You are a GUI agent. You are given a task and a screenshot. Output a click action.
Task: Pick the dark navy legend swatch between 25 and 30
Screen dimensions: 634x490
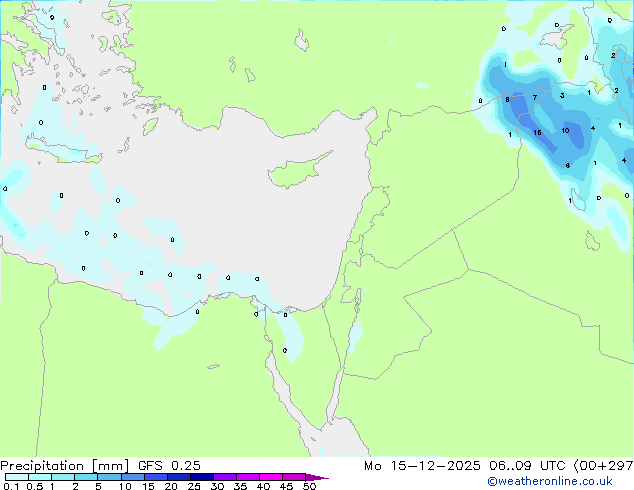click(x=201, y=477)
